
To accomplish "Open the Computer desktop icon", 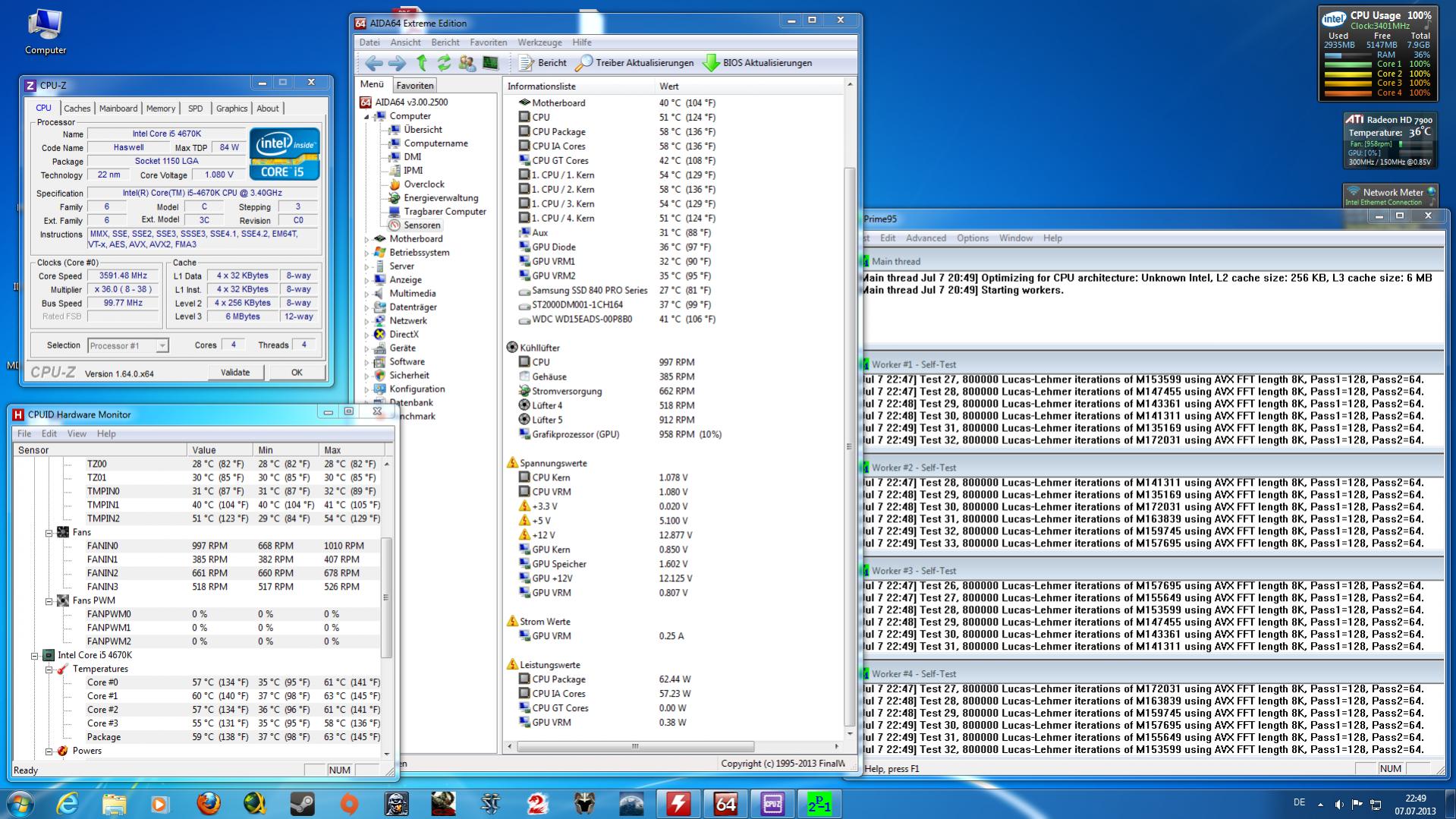I will tap(46, 33).
